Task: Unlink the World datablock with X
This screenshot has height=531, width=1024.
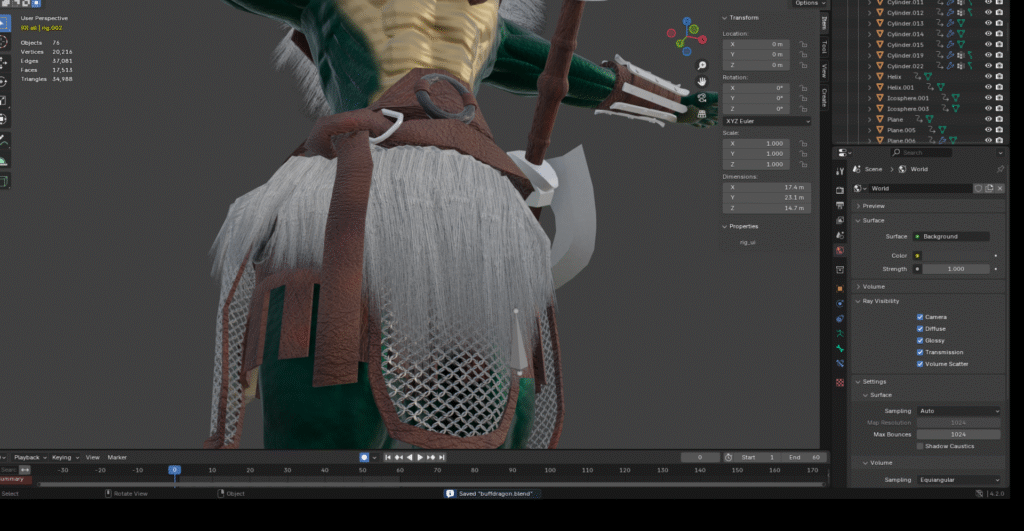Action: pos(999,188)
